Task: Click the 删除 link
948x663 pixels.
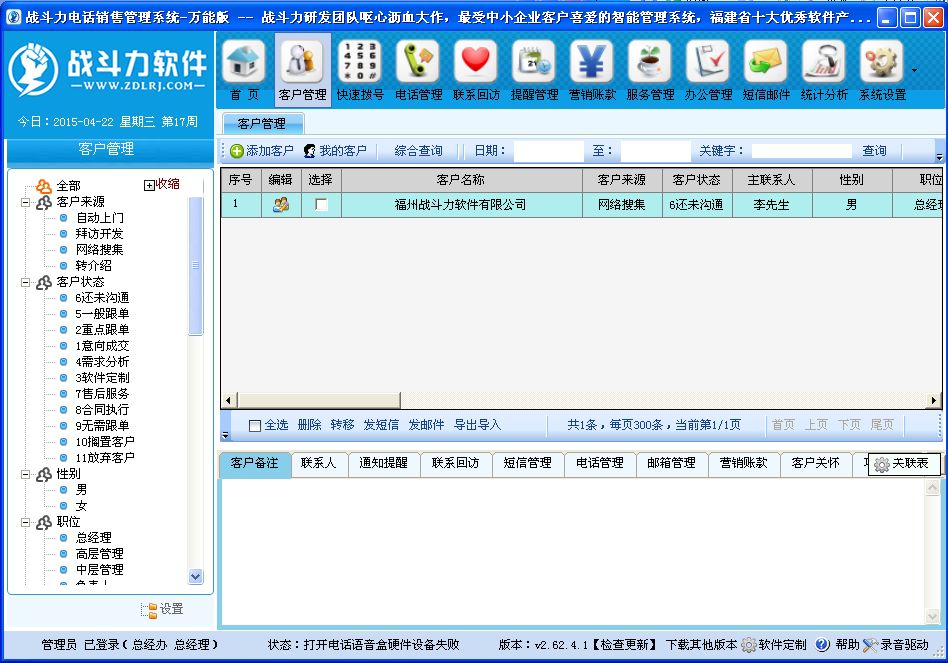Action: click(x=310, y=425)
